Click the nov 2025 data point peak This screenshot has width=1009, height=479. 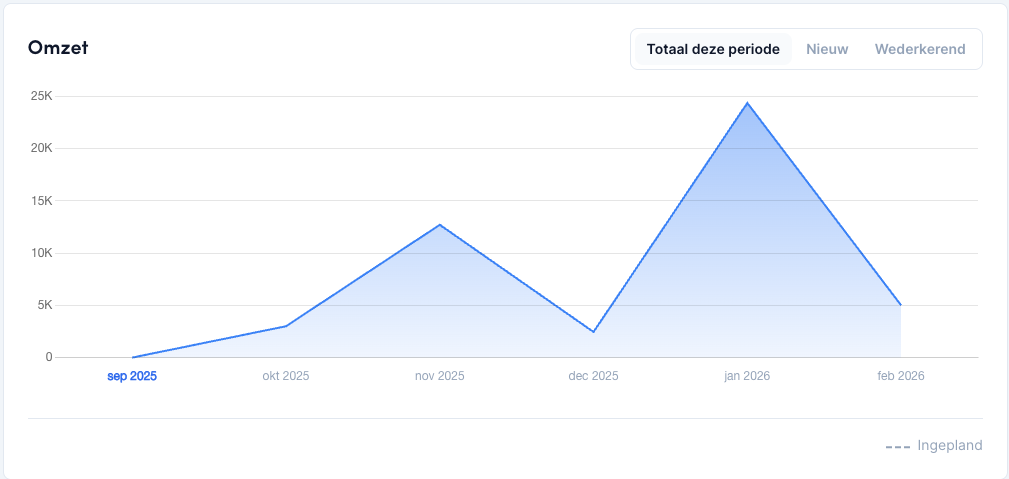pos(440,225)
